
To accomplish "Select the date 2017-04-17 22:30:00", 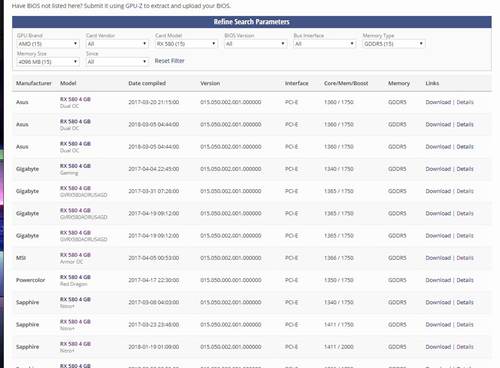I will point(154,280).
